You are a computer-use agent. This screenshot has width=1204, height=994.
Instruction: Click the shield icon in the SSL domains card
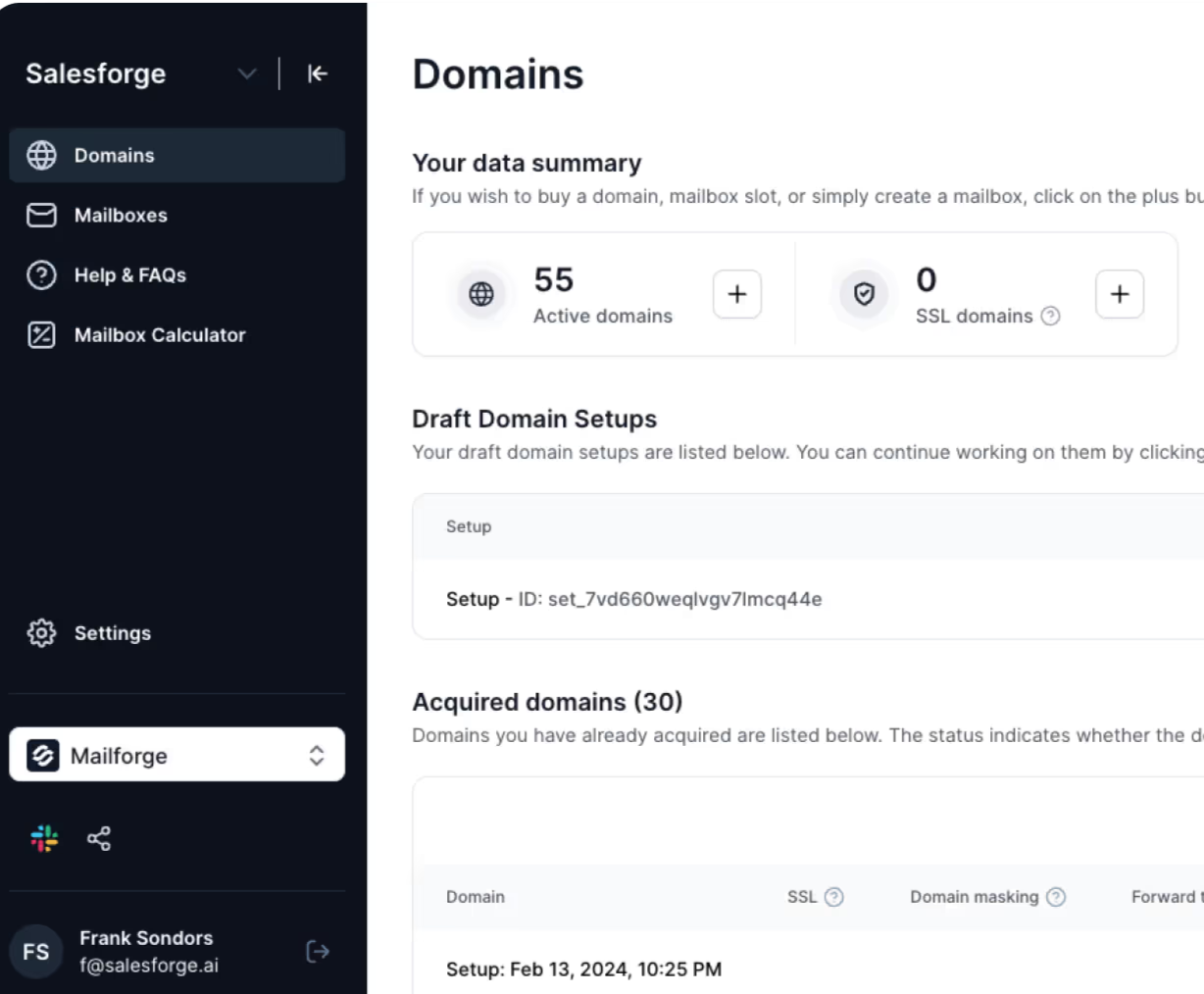pyautogui.click(x=864, y=293)
